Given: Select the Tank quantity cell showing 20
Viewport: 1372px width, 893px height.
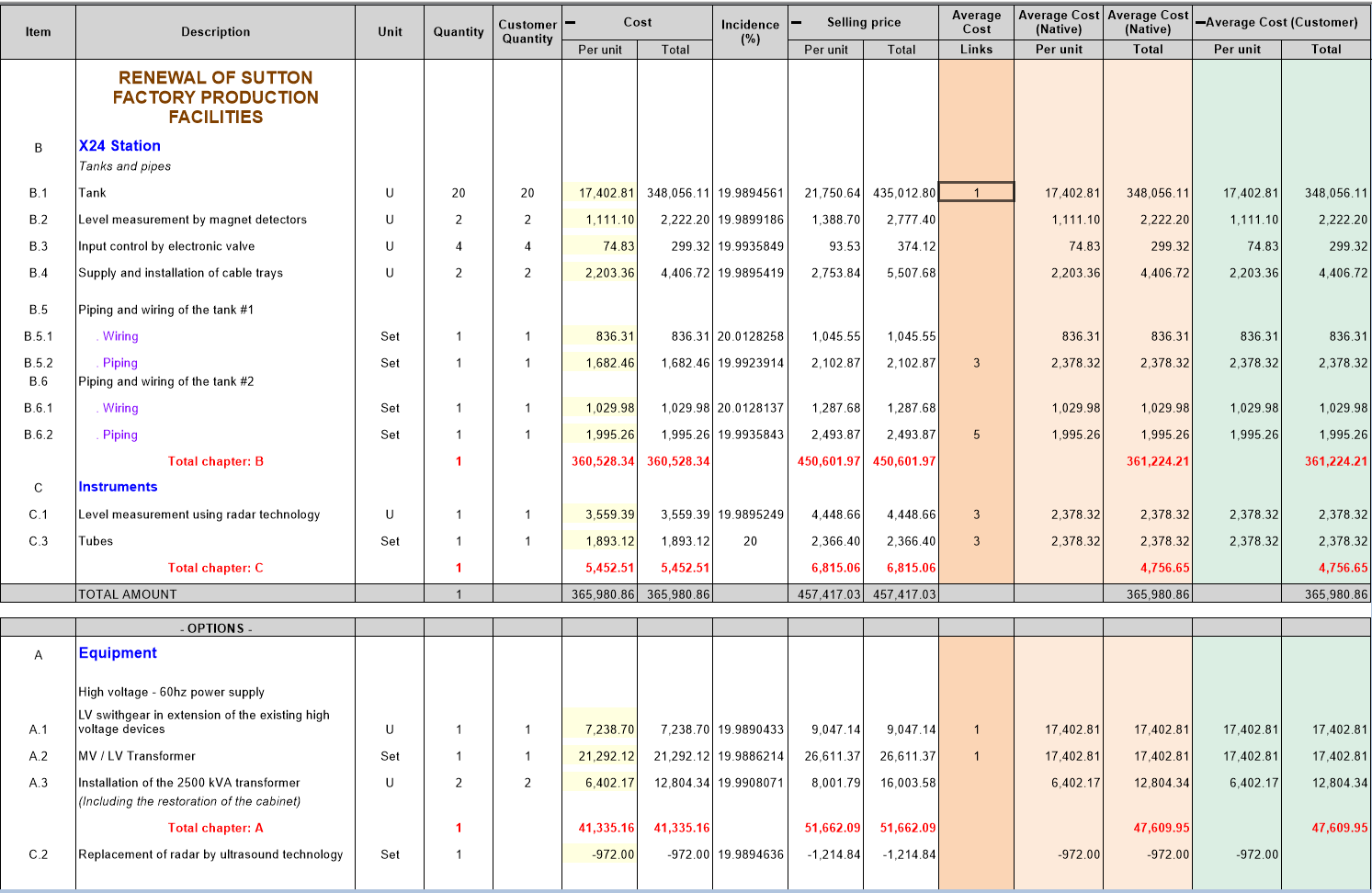Looking at the screenshot, I should click(459, 193).
